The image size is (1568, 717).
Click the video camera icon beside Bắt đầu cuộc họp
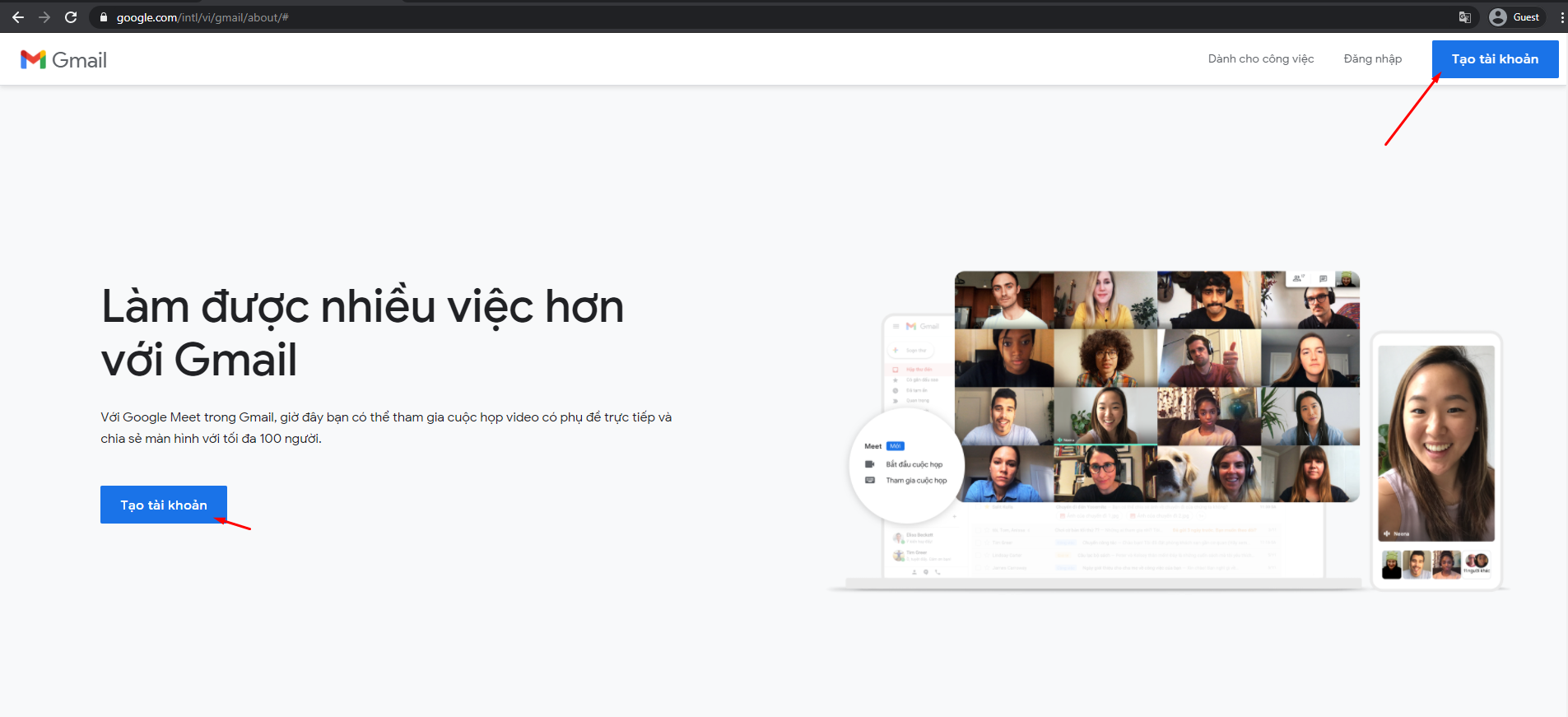click(x=870, y=464)
